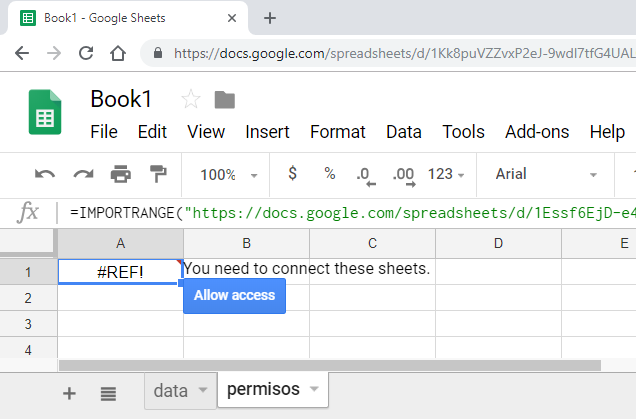The width and height of the screenshot is (636, 419).
Task: Format as currency with the dollar sign
Action: click(292, 174)
